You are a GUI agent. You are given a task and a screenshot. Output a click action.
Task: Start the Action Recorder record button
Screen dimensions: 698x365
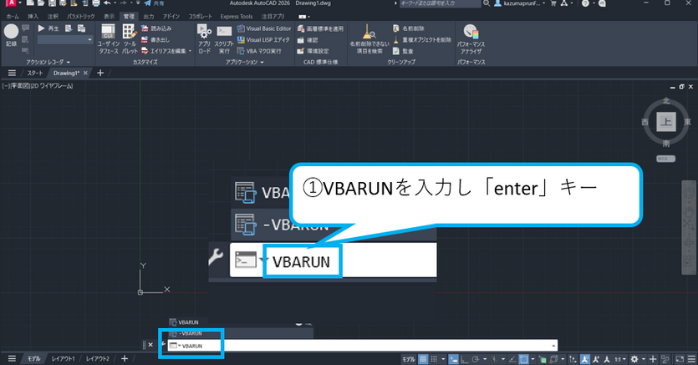(x=11, y=35)
